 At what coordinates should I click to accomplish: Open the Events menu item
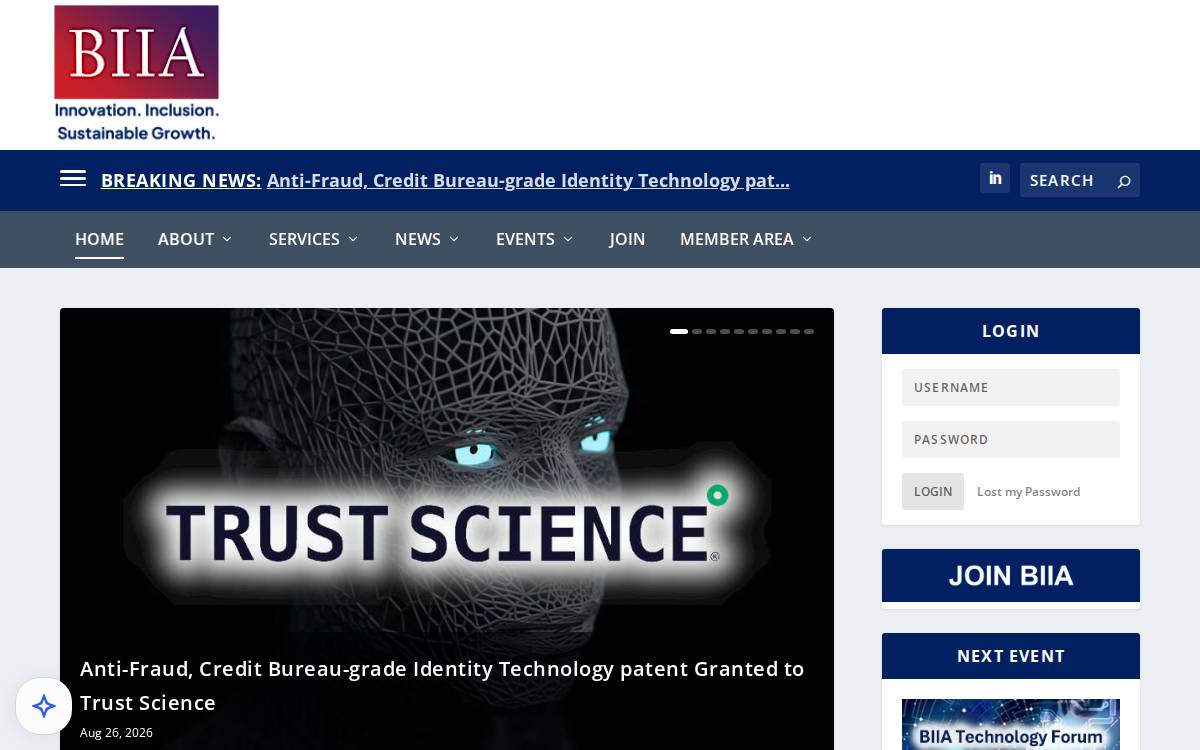525,239
